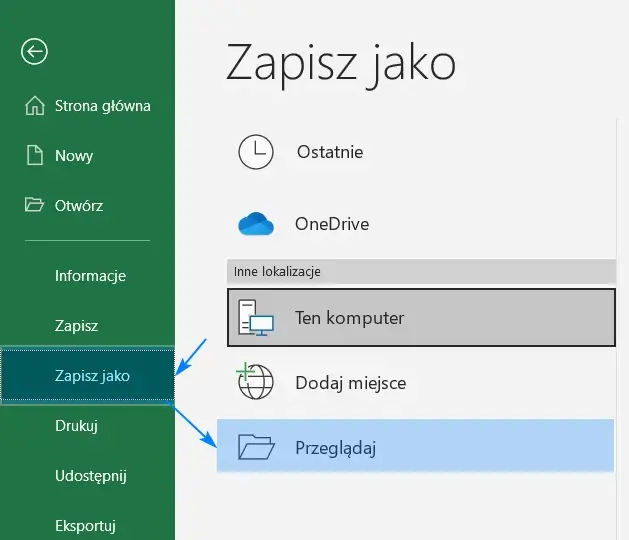Image resolution: width=629 pixels, height=540 pixels.
Task: Choose the OneDrive location label
Action: tap(332, 224)
